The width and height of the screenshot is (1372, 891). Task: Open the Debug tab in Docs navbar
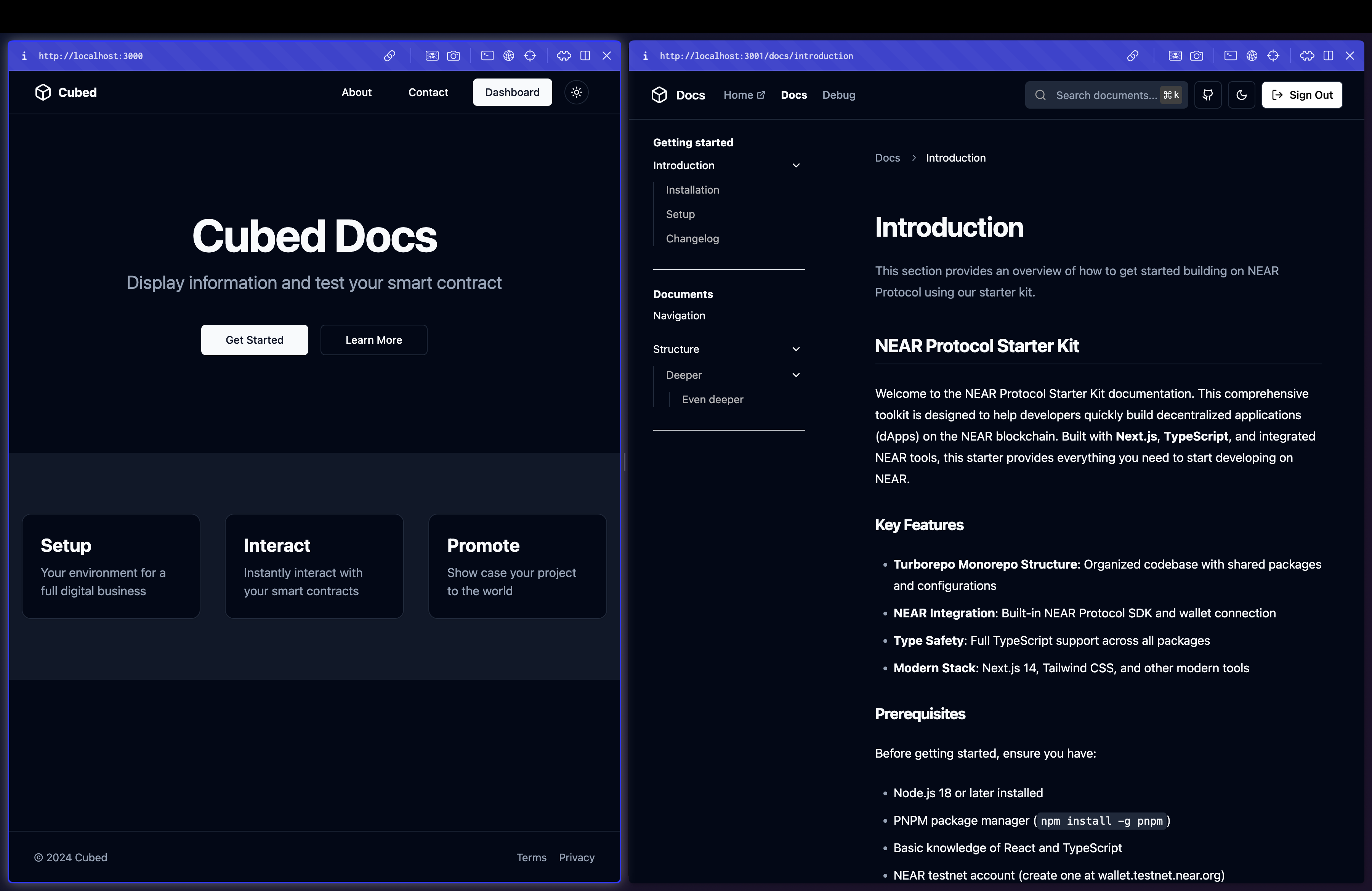coord(839,95)
